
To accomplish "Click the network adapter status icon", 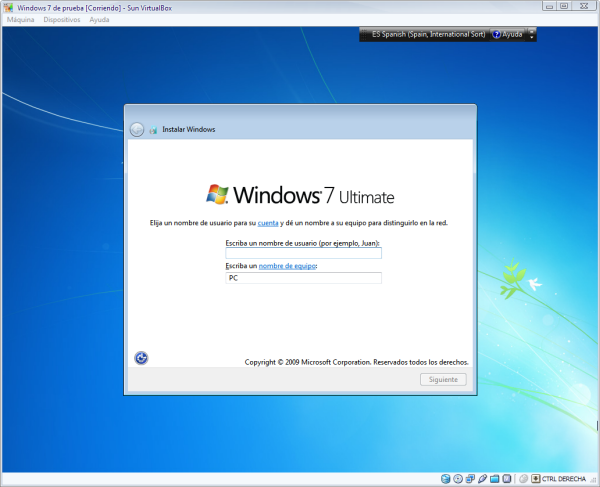I will coord(470,478).
